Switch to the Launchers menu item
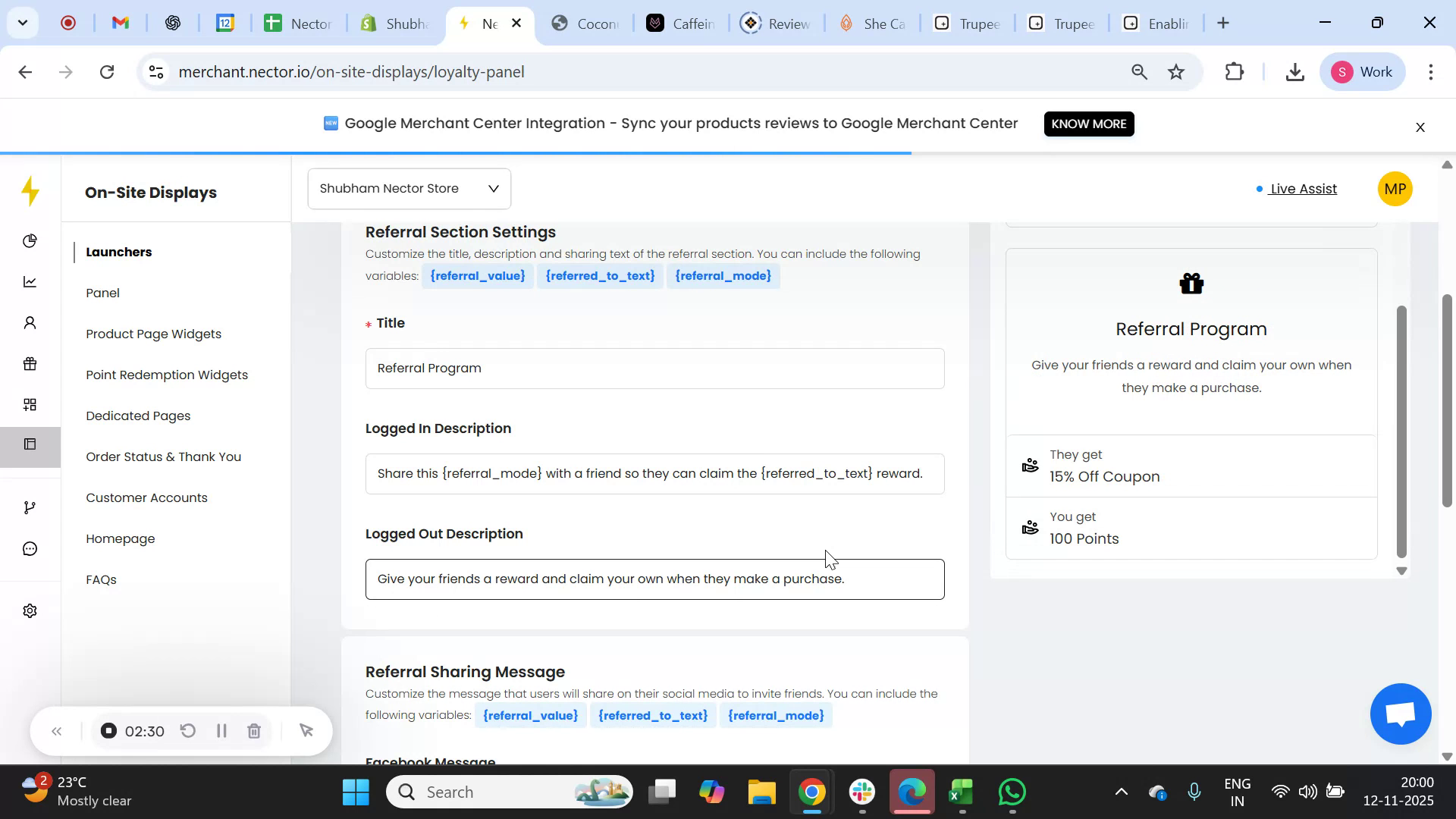The image size is (1456, 819). coord(119,252)
